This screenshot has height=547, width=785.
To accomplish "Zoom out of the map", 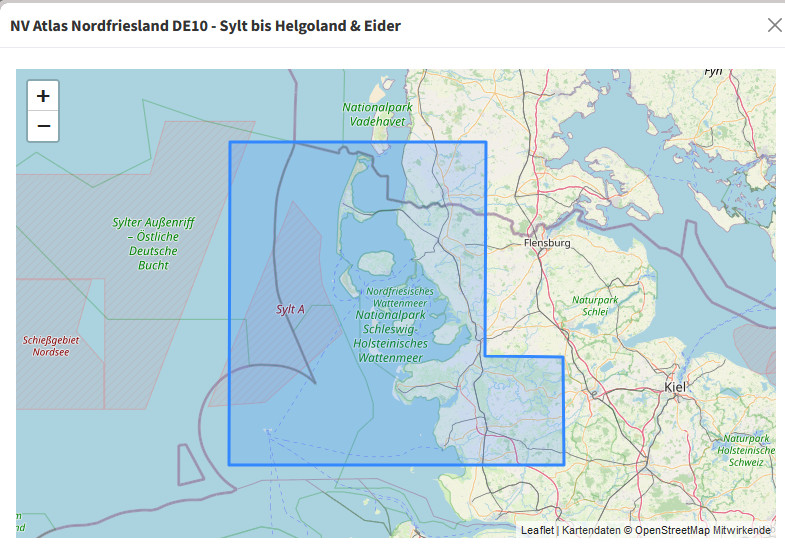I will coord(43,127).
